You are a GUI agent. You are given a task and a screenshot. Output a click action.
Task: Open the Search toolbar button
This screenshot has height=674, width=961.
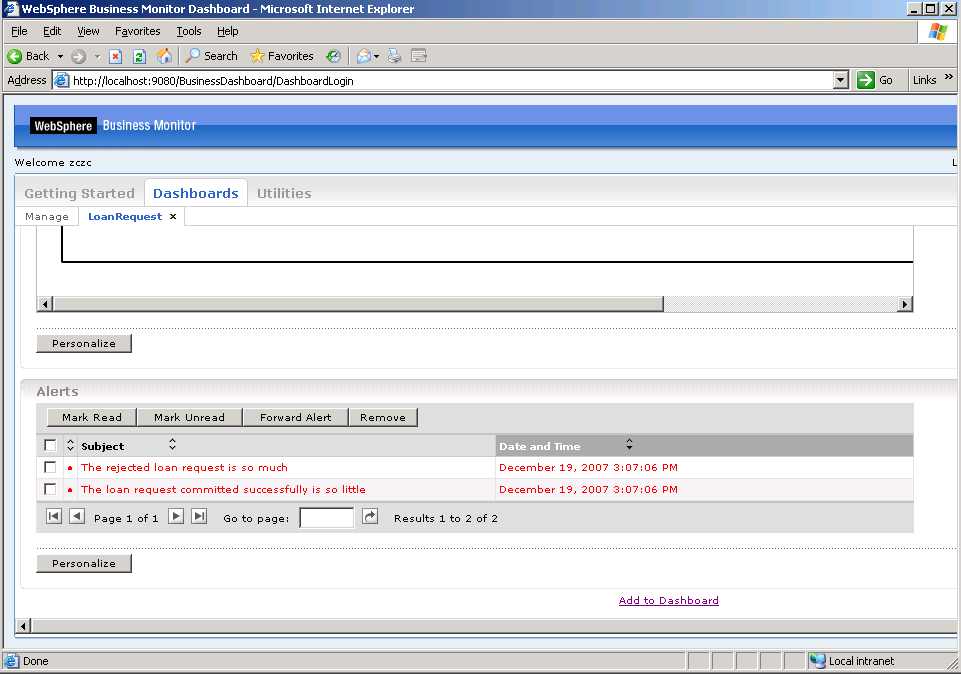coord(211,56)
